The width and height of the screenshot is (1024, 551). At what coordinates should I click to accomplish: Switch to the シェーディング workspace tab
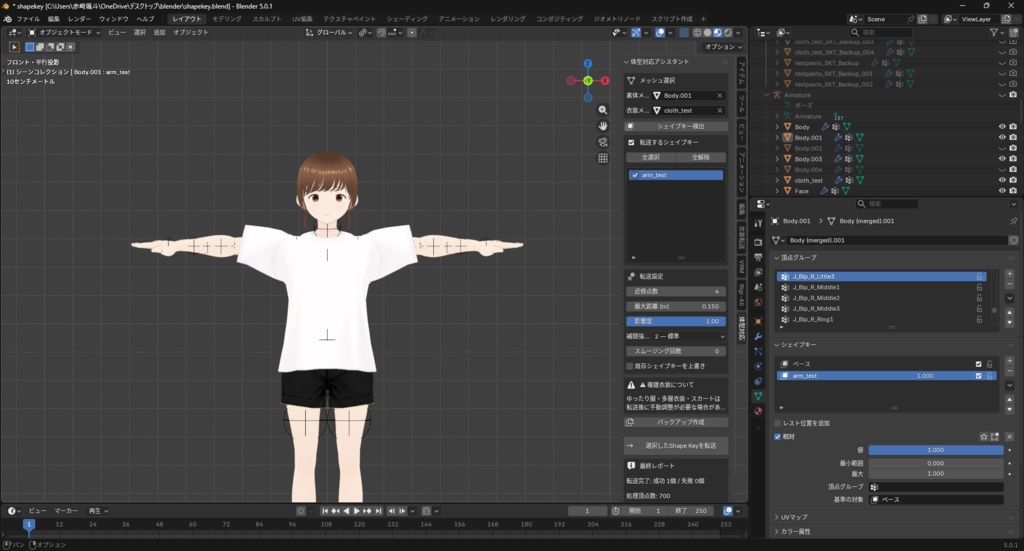click(407, 19)
